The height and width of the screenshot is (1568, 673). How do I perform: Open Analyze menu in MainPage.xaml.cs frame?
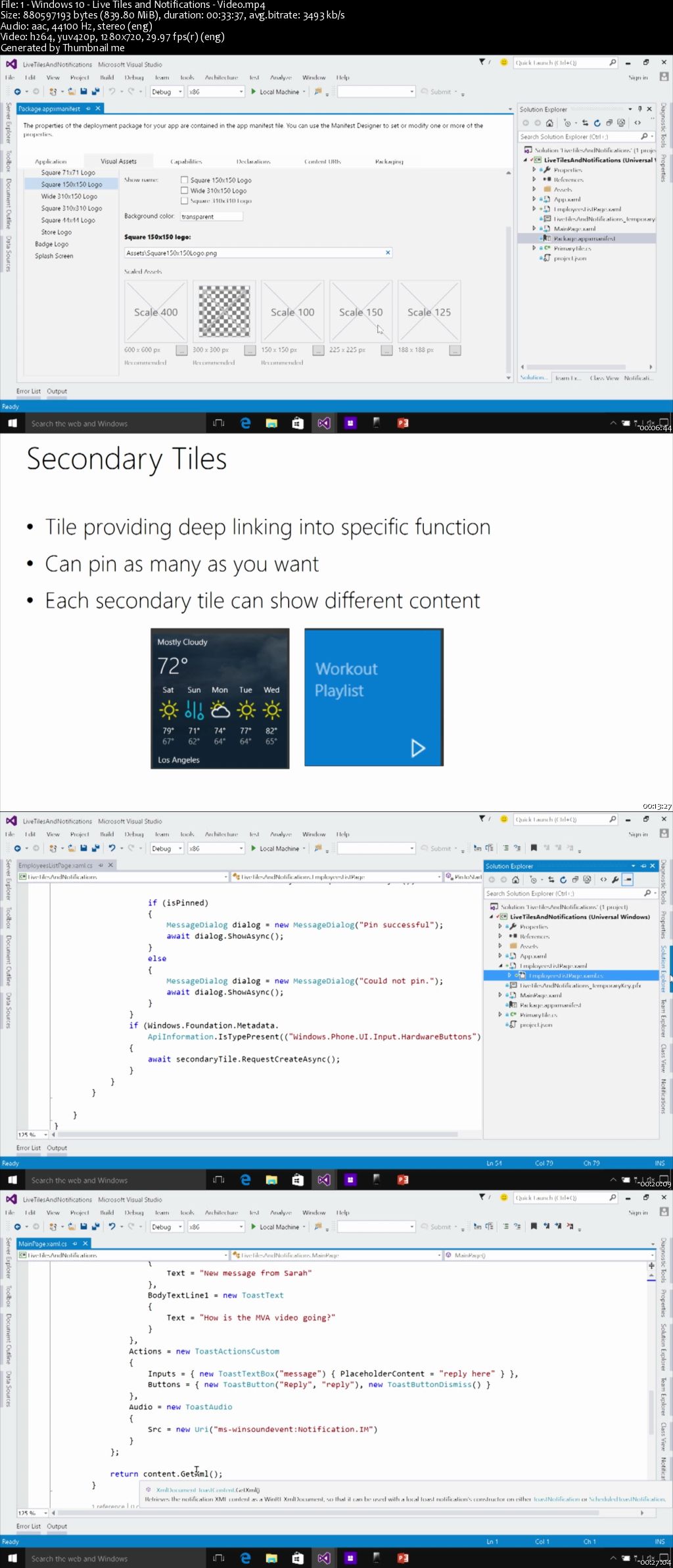(x=281, y=1213)
